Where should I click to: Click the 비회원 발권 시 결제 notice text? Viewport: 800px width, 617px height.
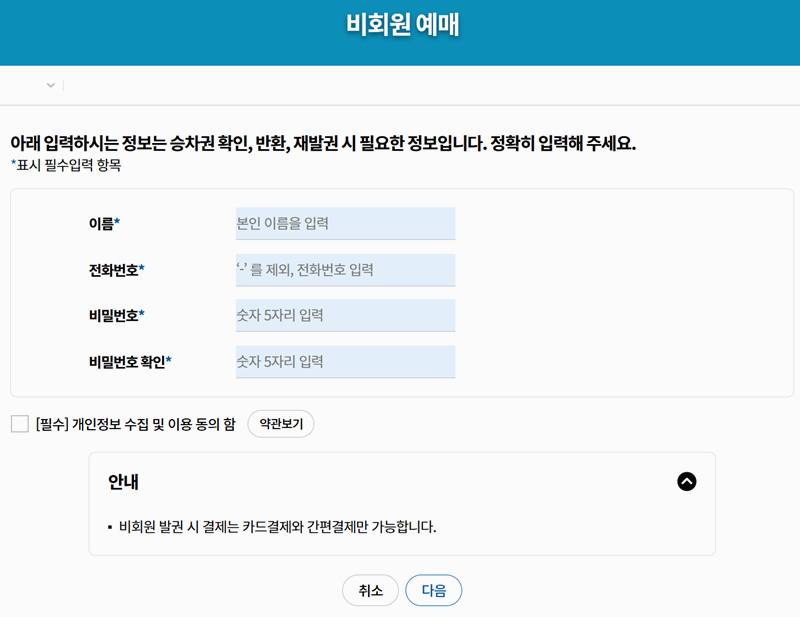coord(277,527)
